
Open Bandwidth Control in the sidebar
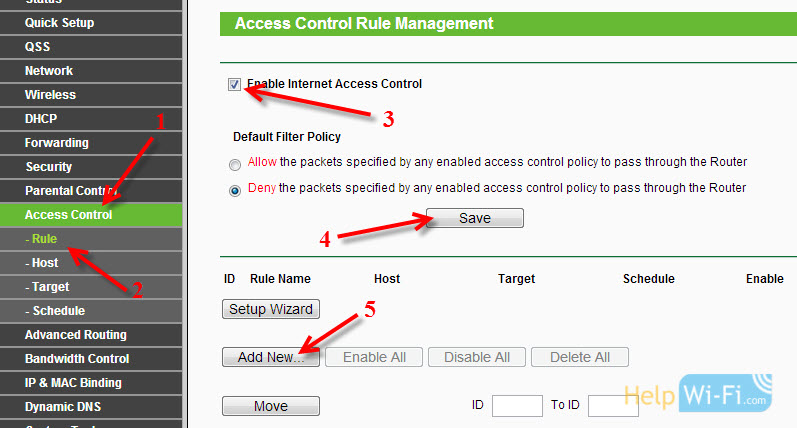(91, 358)
